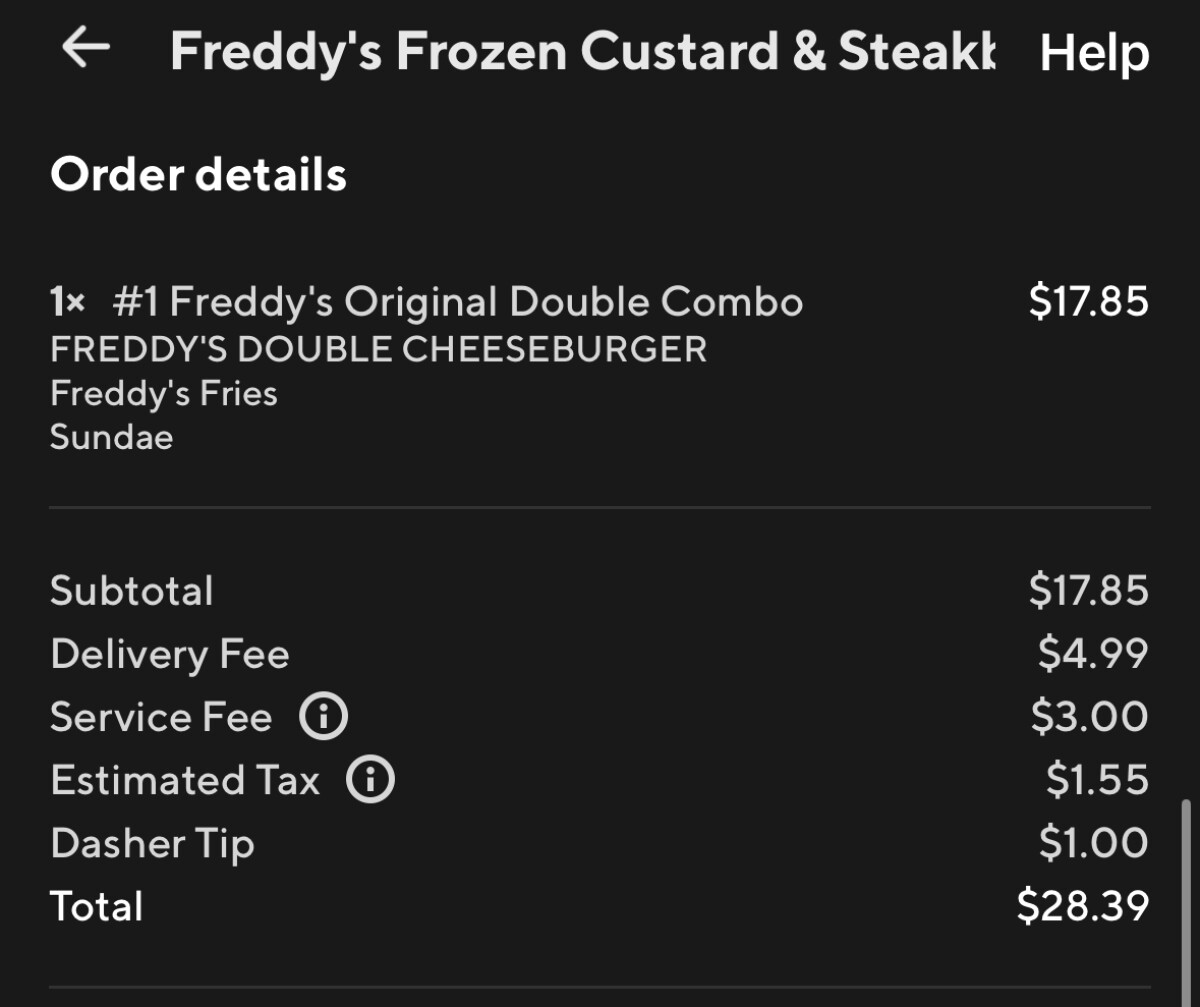
Task: Click the Freddy's Frozen Custard store title
Action: tap(583, 52)
